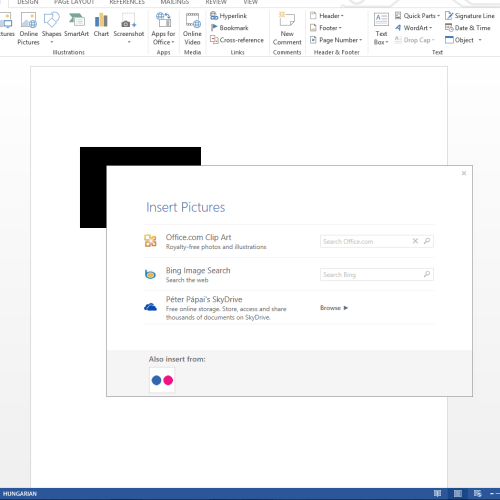Viewport: 500px width, 500px height.
Task: Close the Insert Pictures dialog
Action: (x=464, y=173)
